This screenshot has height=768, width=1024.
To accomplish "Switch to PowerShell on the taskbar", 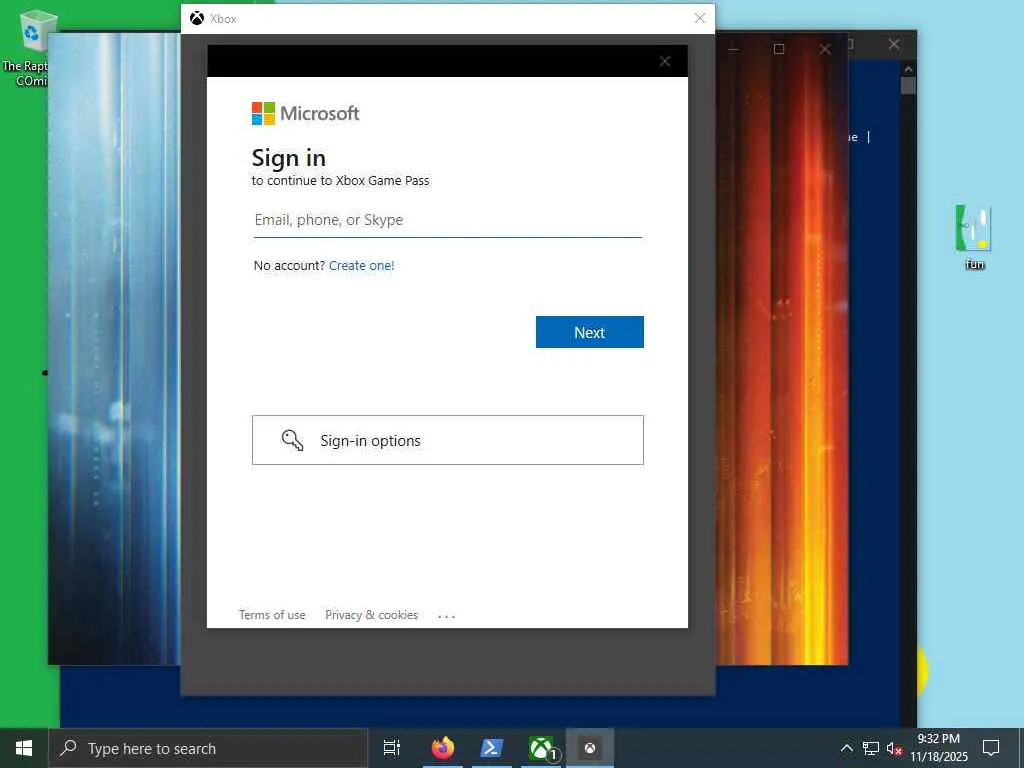I will [491, 748].
